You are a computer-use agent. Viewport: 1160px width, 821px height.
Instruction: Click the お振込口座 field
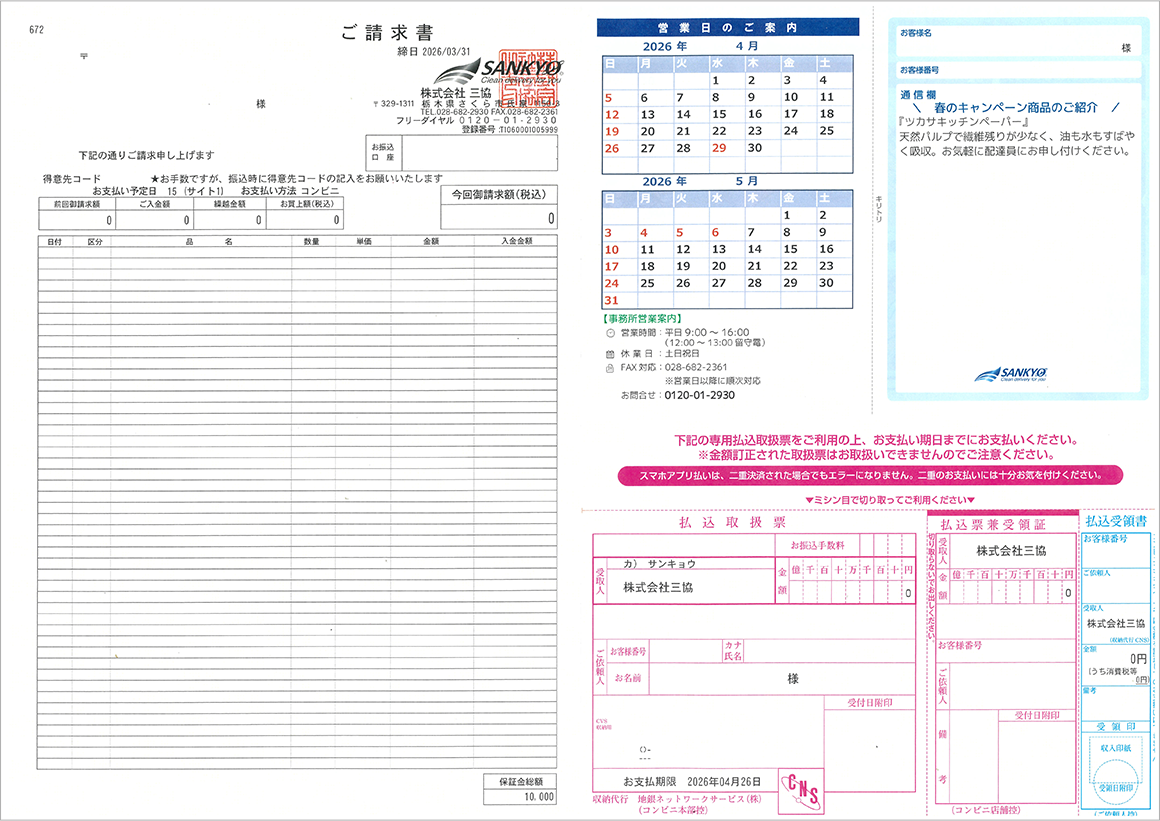(462, 153)
